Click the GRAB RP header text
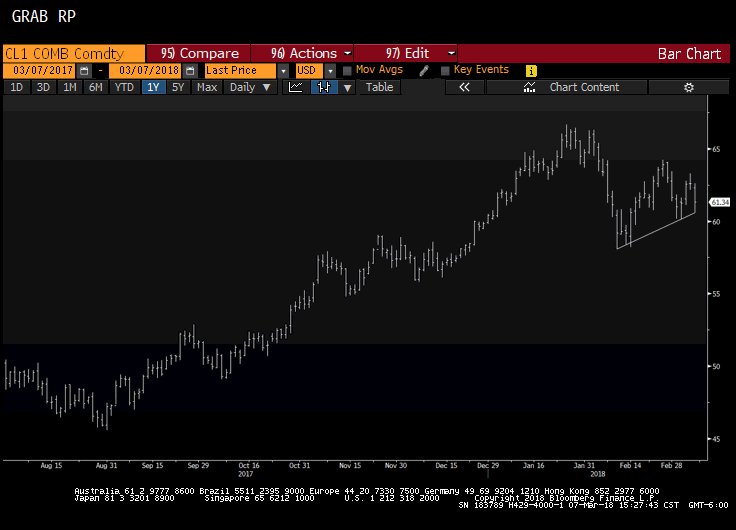736x530 pixels. [43, 17]
